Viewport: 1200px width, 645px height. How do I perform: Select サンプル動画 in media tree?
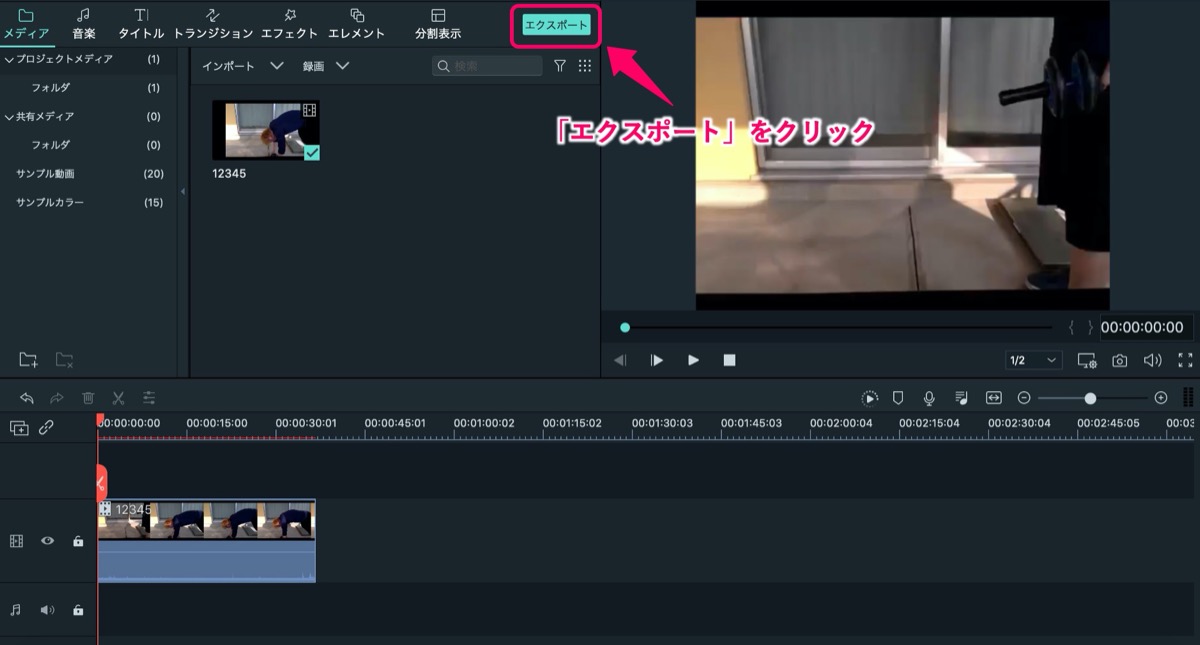click(x=45, y=174)
